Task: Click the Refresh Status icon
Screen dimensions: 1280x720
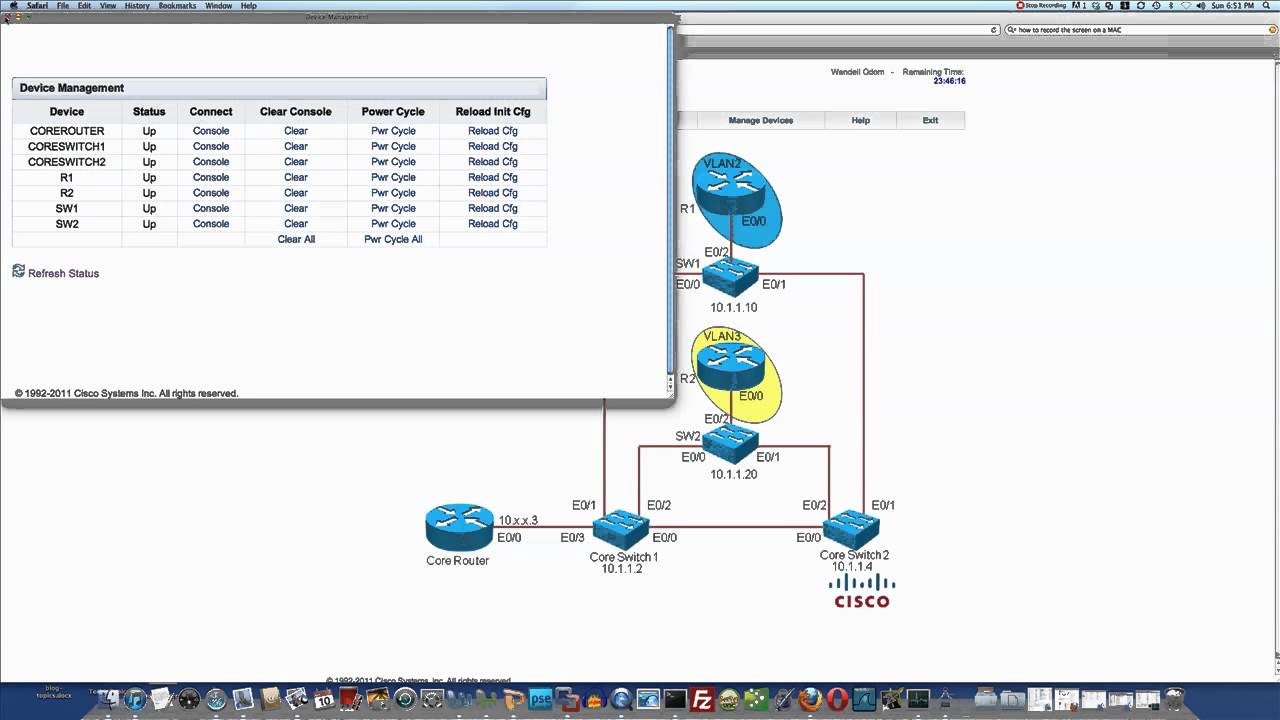Action: tap(18, 271)
